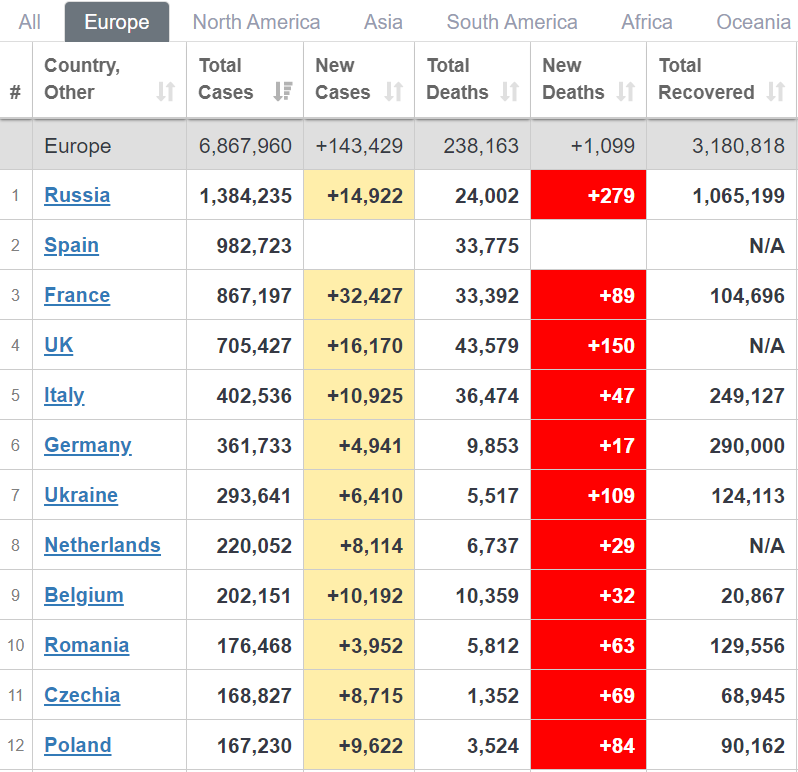Click Total Deaths sort icon

click(x=510, y=93)
